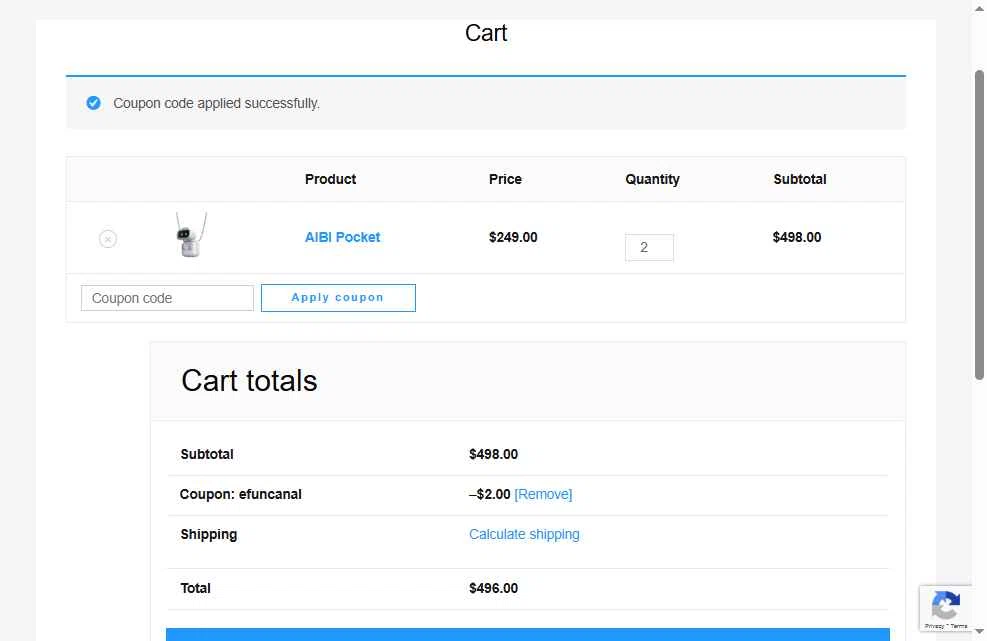Click the reCAPTCHA Privacy link
The image size is (987, 641).
coord(934,626)
